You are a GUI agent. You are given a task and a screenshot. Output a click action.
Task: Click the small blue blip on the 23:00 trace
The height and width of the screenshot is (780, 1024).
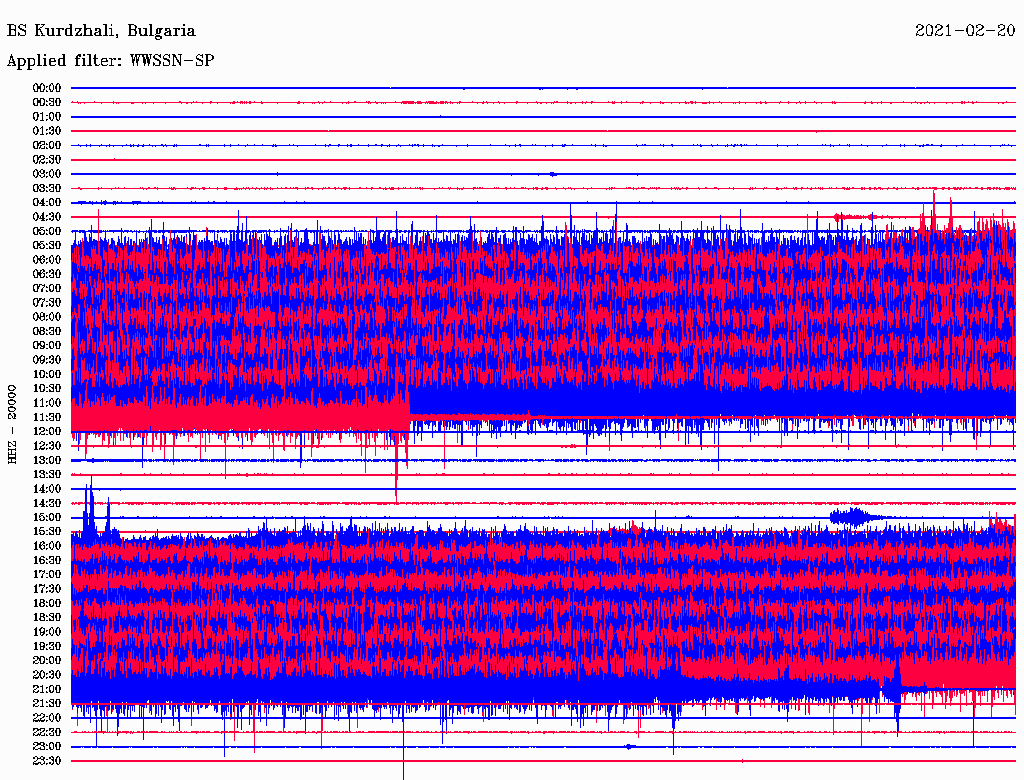pyautogui.click(x=629, y=746)
